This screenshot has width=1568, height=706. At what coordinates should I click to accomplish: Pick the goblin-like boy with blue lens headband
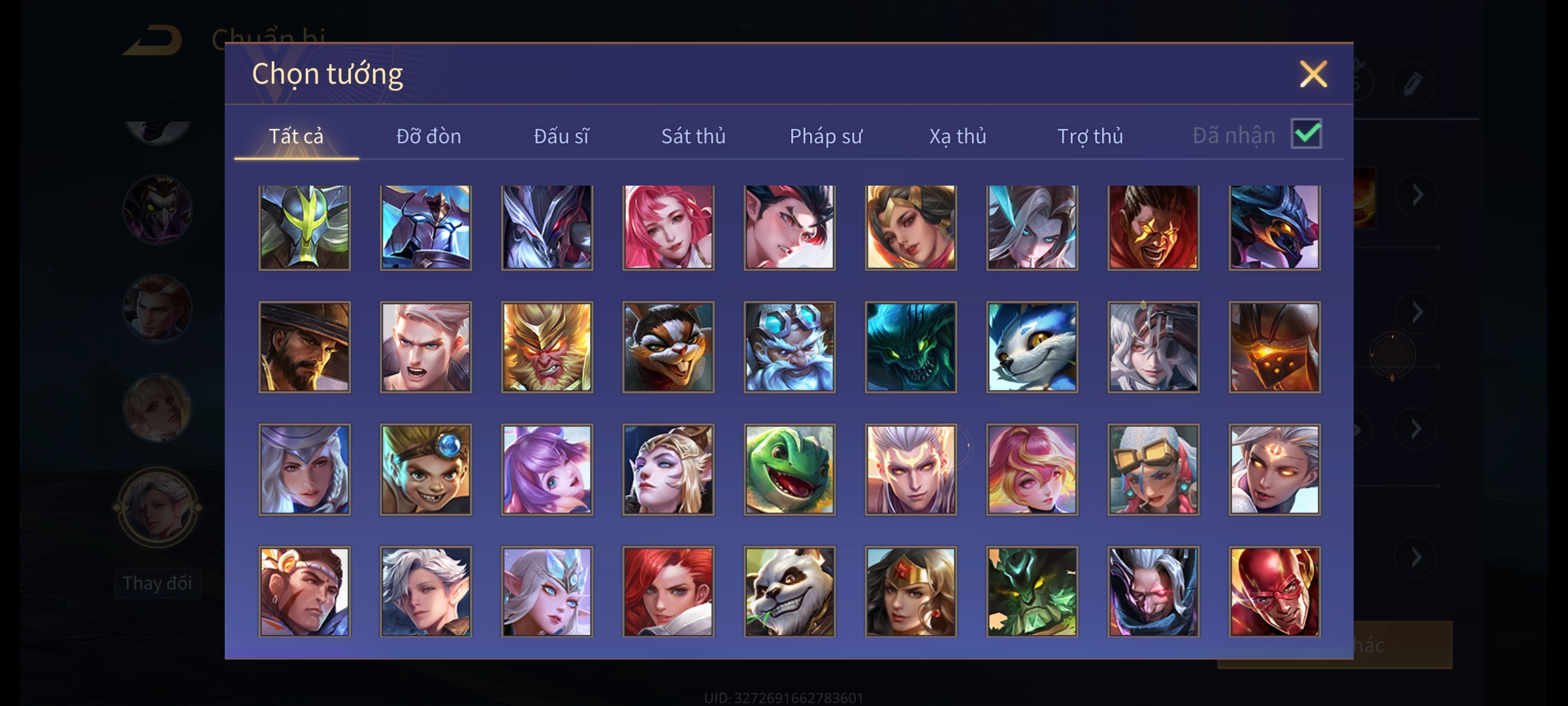click(x=426, y=469)
